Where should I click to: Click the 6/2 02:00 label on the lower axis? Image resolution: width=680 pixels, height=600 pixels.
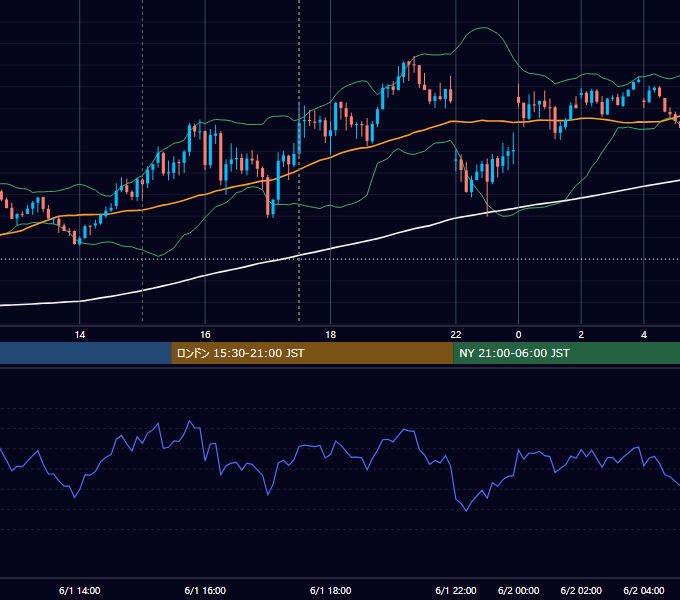(x=581, y=590)
